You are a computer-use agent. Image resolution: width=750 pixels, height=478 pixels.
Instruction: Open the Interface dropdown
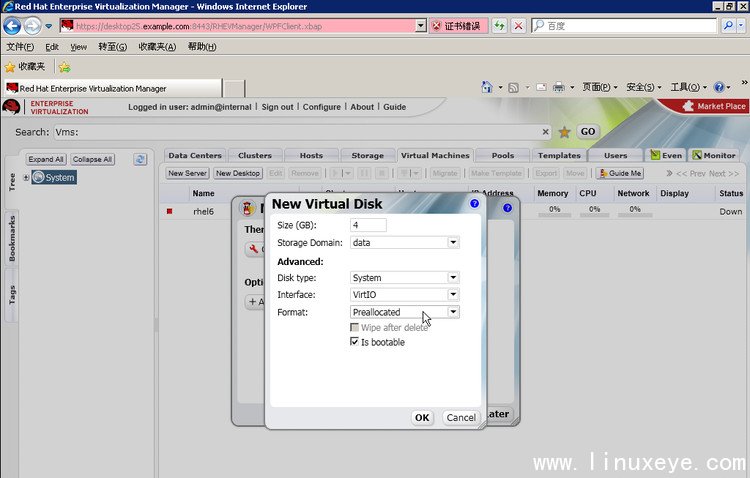click(x=453, y=295)
